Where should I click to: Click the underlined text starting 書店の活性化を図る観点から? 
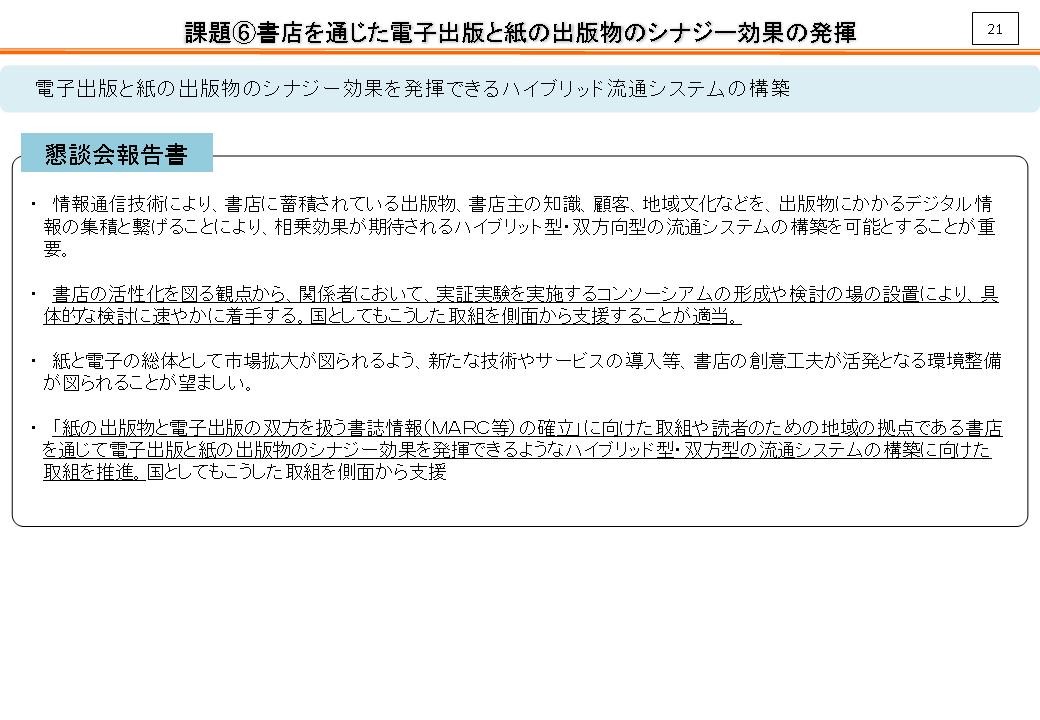pos(521,304)
